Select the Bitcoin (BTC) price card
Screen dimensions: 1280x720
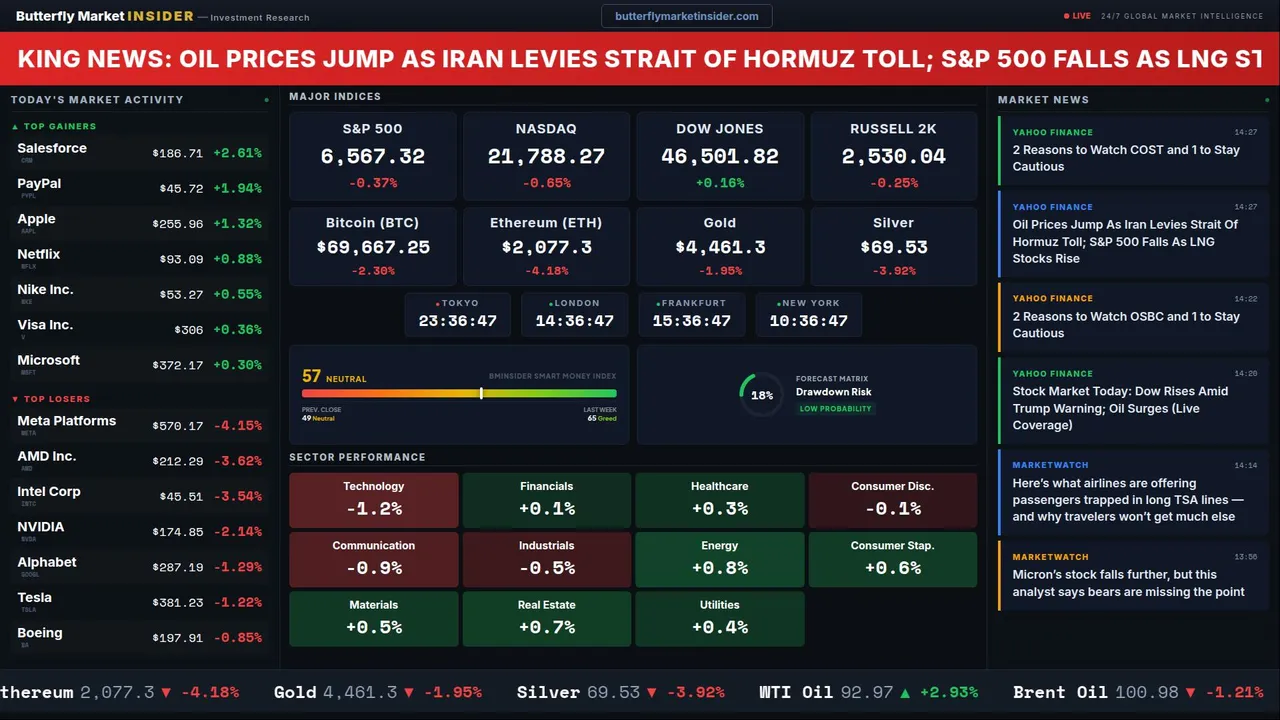[x=372, y=247]
